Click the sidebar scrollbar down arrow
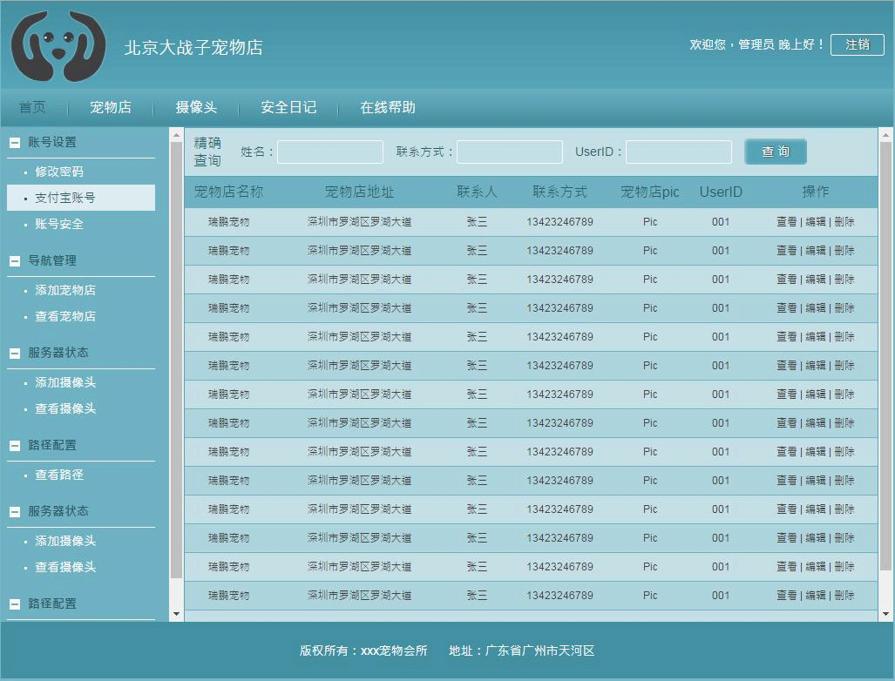 [176, 614]
